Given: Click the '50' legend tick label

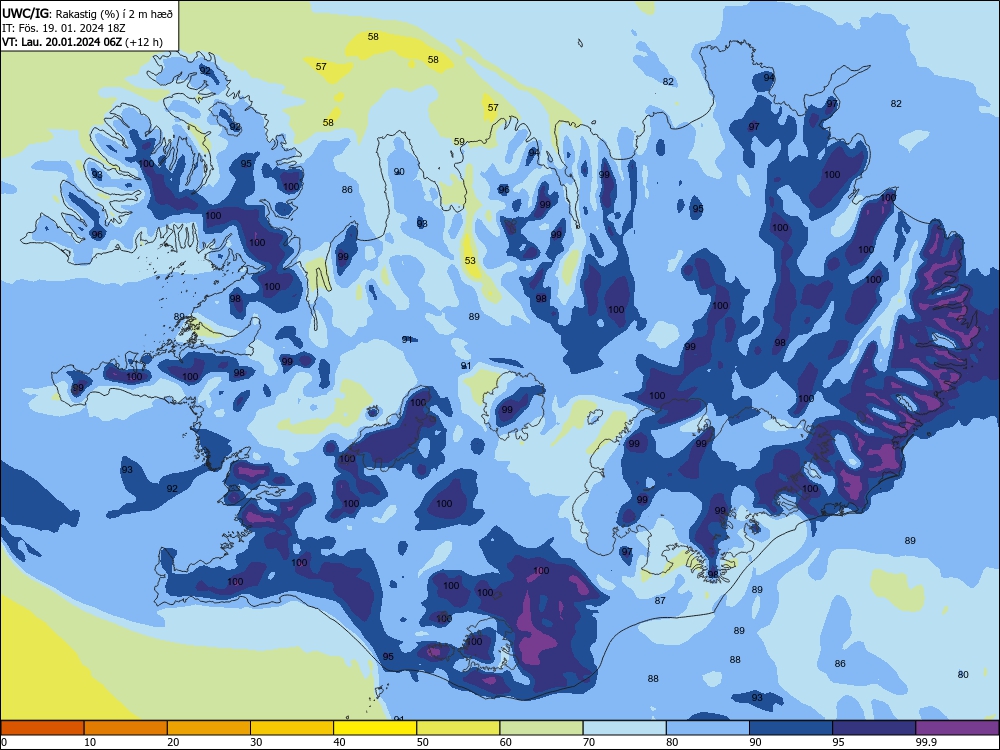Looking at the screenshot, I should click(422, 742).
